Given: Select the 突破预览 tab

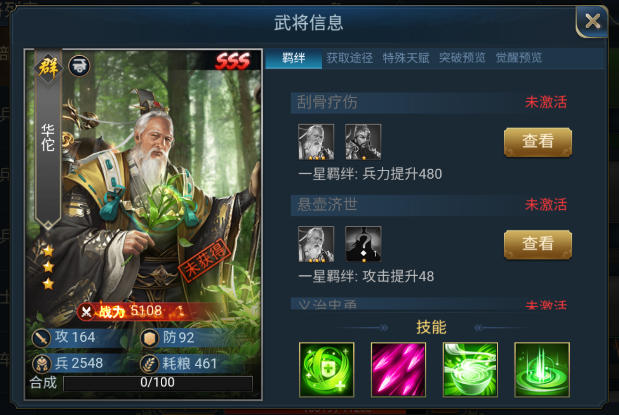Looking at the screenshot, I should click(x=462, y=58).
